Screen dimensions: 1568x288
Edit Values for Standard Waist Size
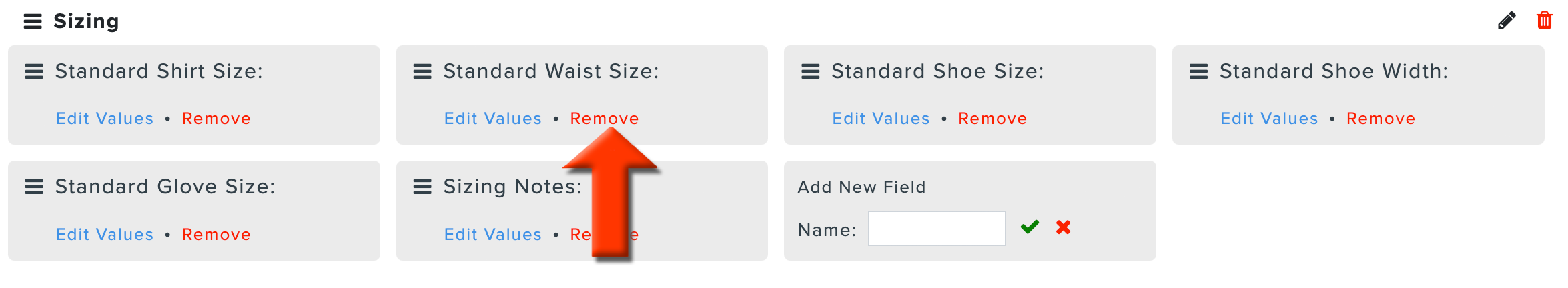[493, 119]
